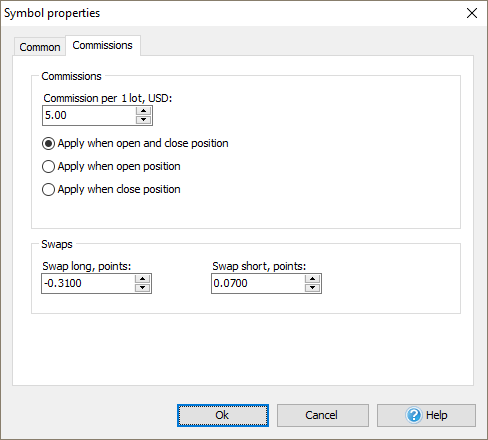Focus the Swap short points field
The image size is (488, 440).
tap(258, 284)
